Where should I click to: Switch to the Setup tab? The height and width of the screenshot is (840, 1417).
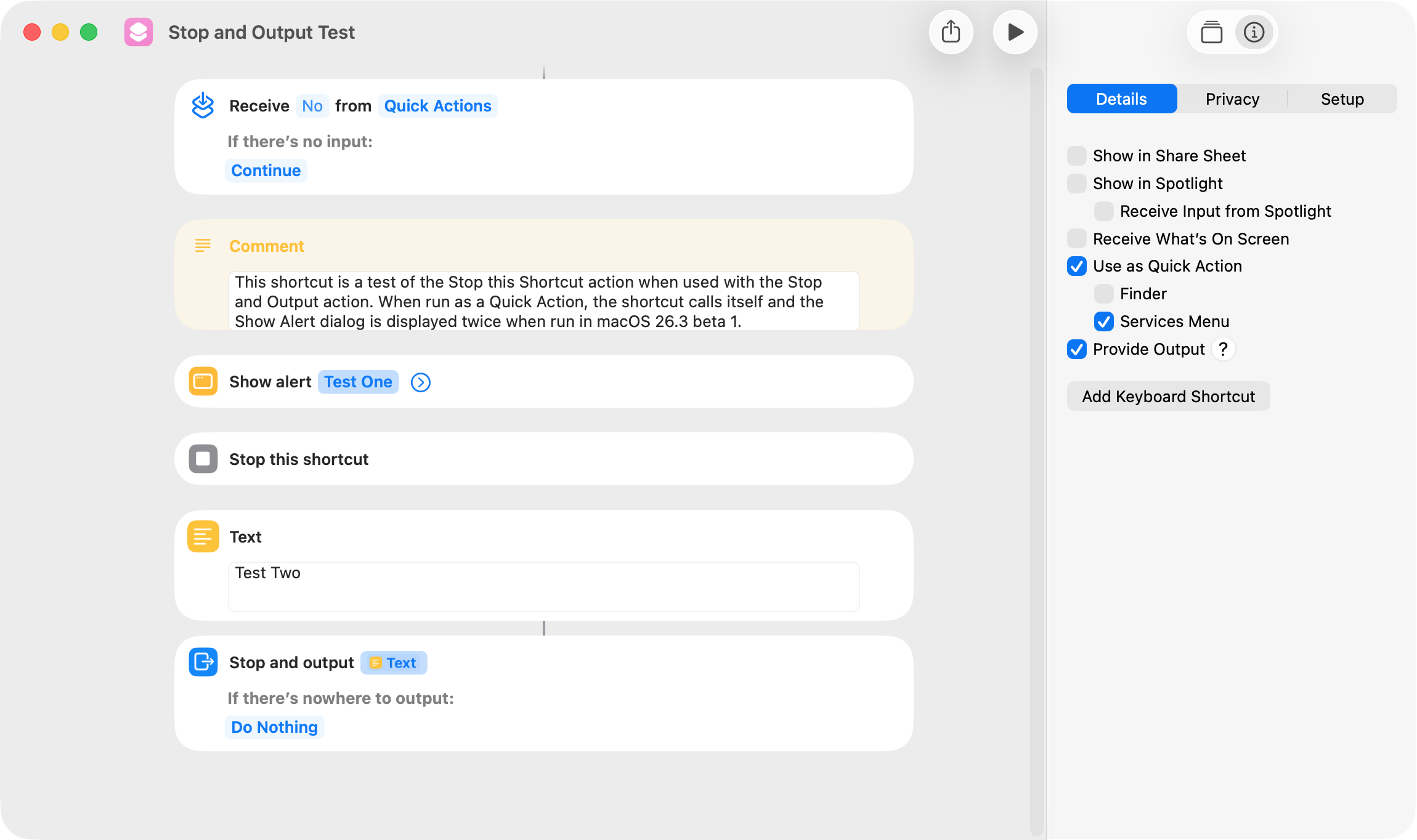[x=1342, y=99]
